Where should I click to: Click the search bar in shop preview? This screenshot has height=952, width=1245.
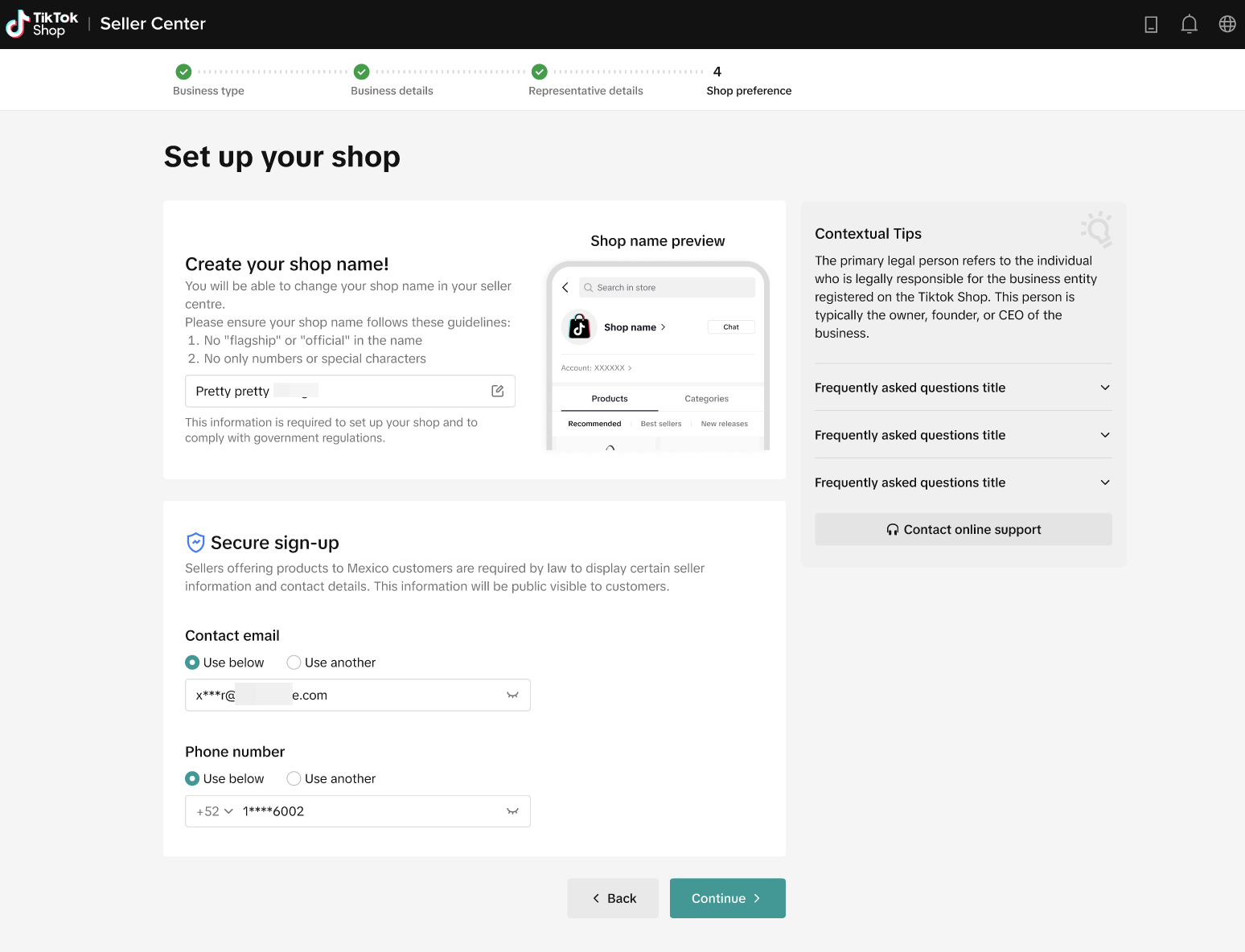(x=666, y=287)
